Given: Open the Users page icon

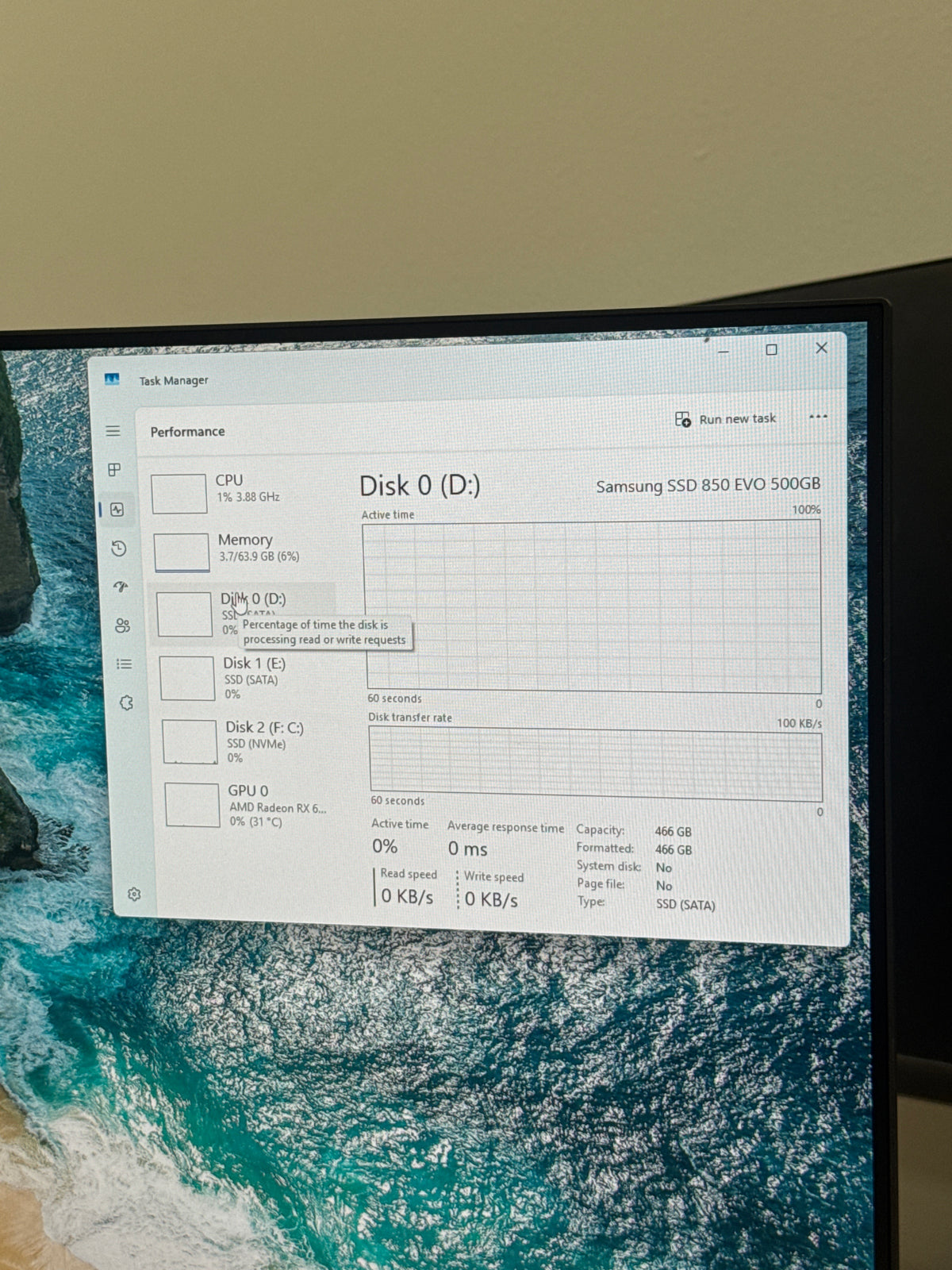Looking at the screenshot, I should (122, 625).
